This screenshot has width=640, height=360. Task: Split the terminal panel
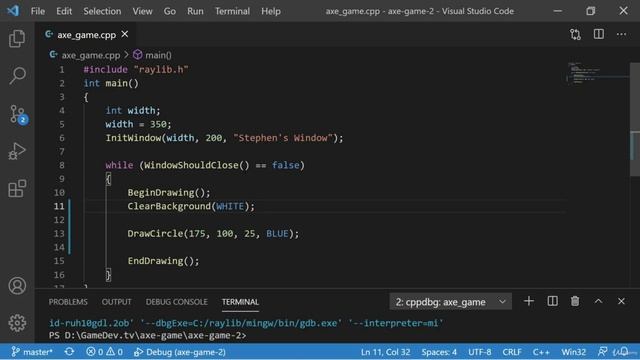click(552, 301)
